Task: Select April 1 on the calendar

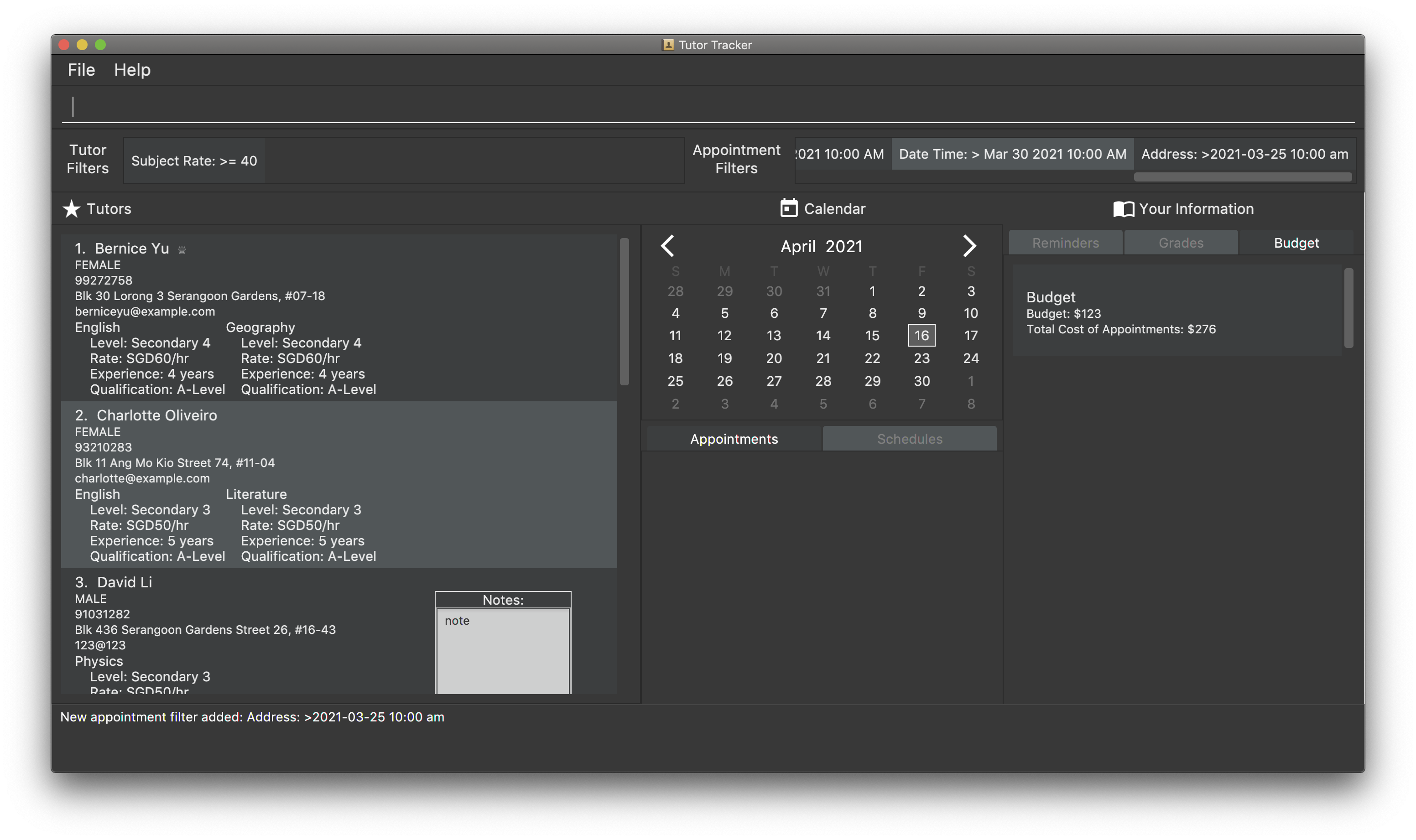Action: click(872, 291)
